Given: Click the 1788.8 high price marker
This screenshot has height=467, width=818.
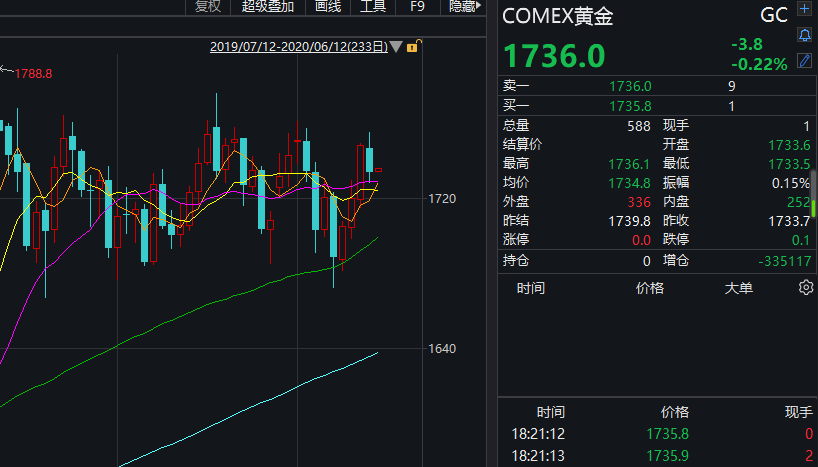Looking at the screenshot, I should pyautogui.click(x=33, y=74).
